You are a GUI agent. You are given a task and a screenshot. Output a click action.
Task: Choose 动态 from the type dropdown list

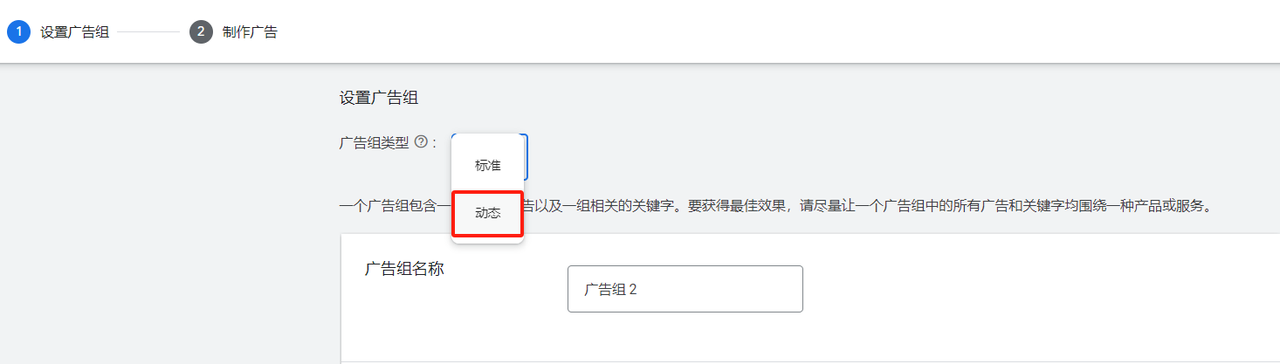488,213
